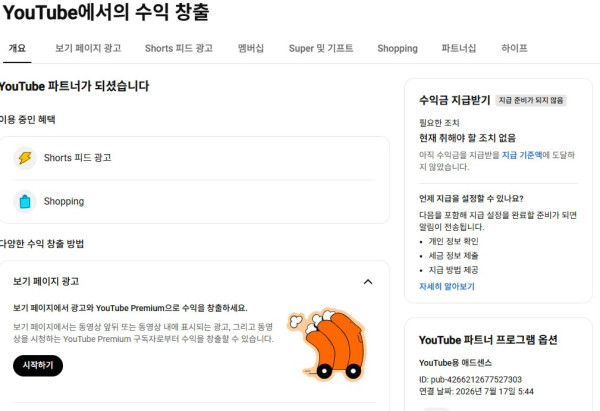The height and width of the screenshot is (411, 600).
Task: Click the 보기 페이지 광고 section heading
Action: [46, 282]
